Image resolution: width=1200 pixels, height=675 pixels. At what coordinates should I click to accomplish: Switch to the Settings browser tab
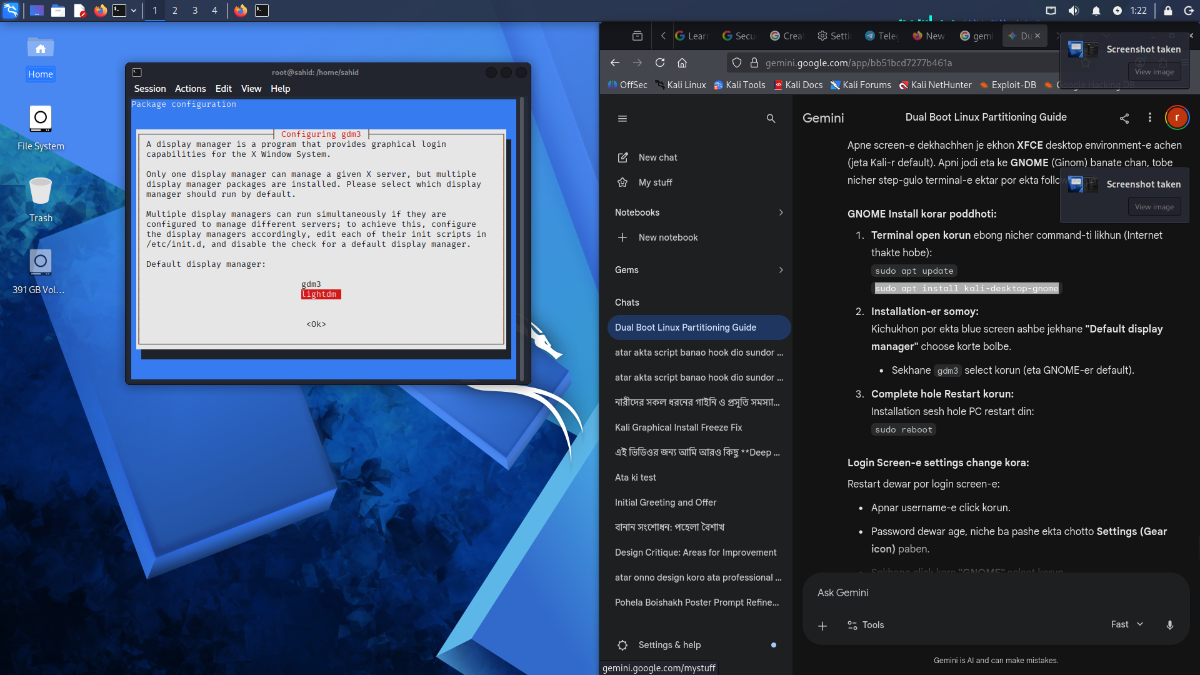[x=834, y=35]
